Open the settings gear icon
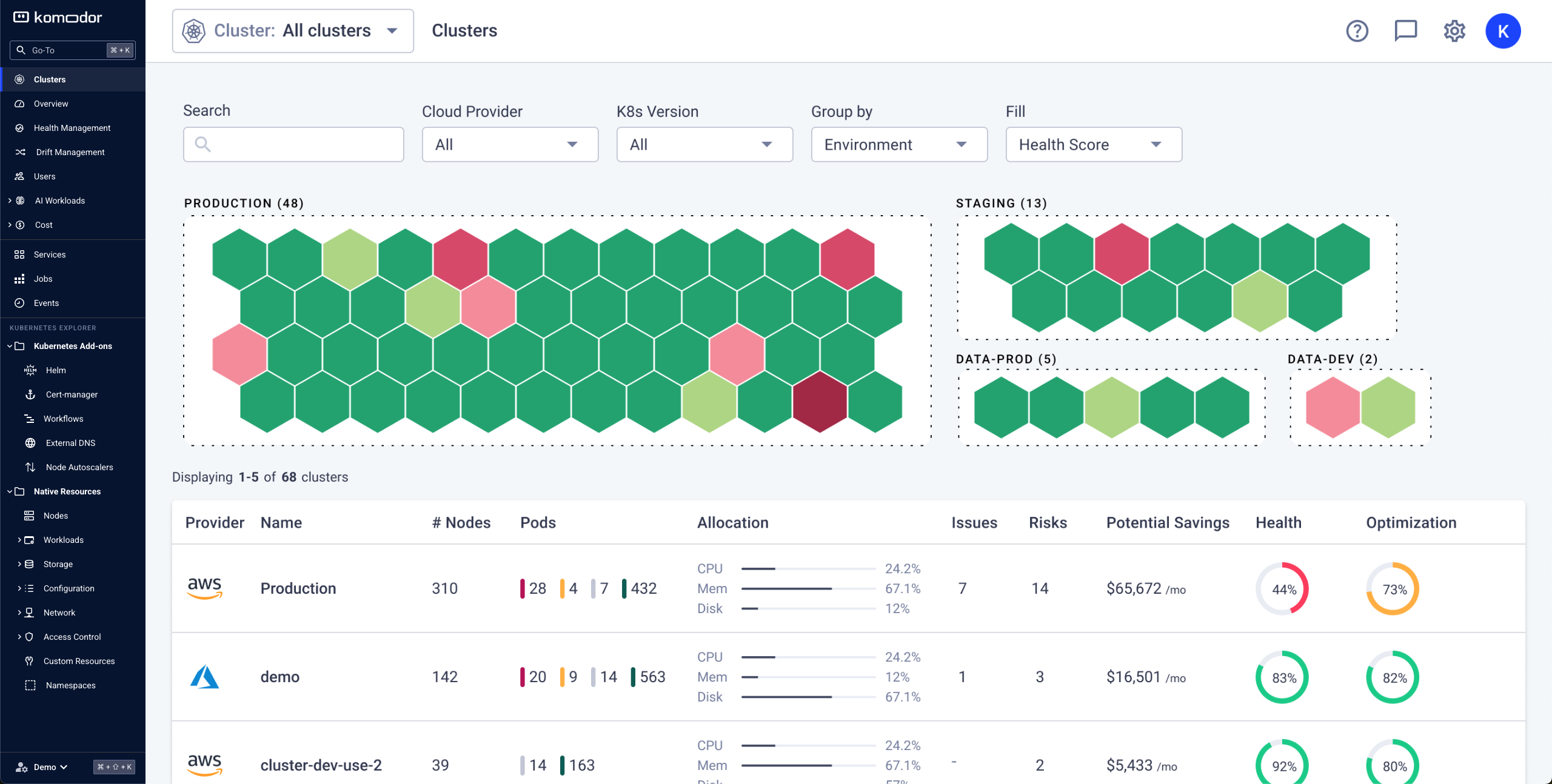The height and width of the screenshot is (784, 1552). 1454,30
